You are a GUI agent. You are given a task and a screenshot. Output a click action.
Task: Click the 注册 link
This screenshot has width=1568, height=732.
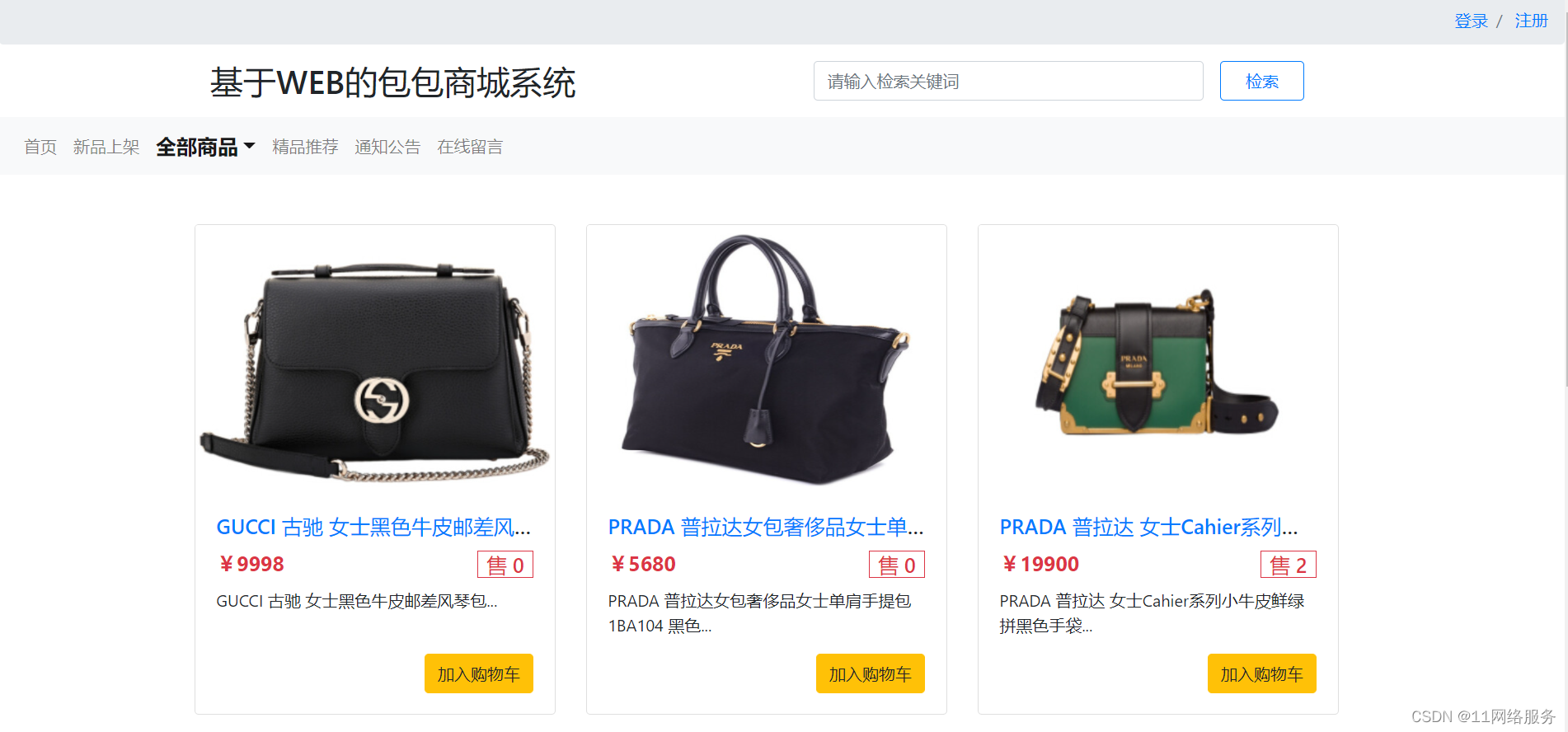[1531, 21]
